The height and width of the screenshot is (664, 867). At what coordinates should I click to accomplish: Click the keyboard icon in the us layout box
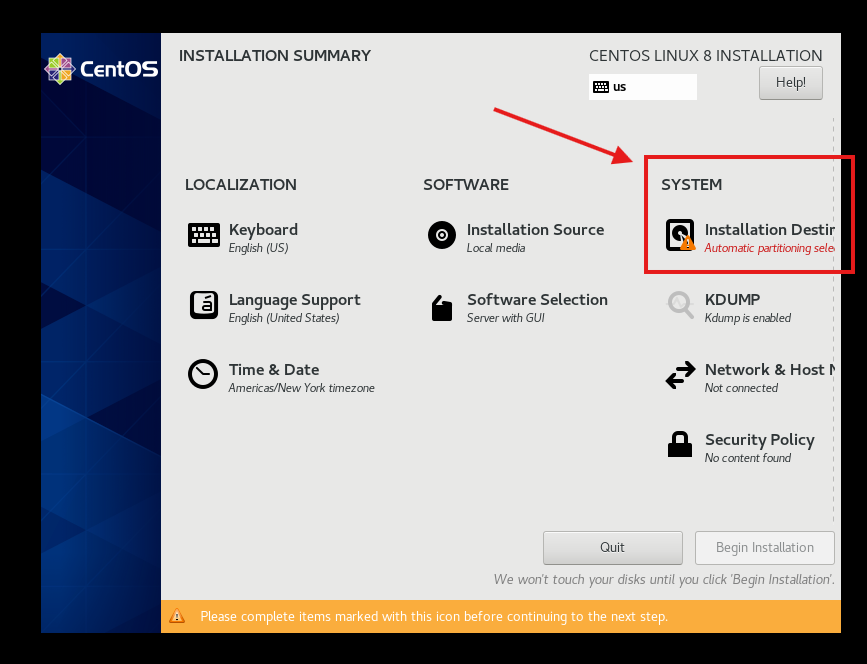(600, 87)
